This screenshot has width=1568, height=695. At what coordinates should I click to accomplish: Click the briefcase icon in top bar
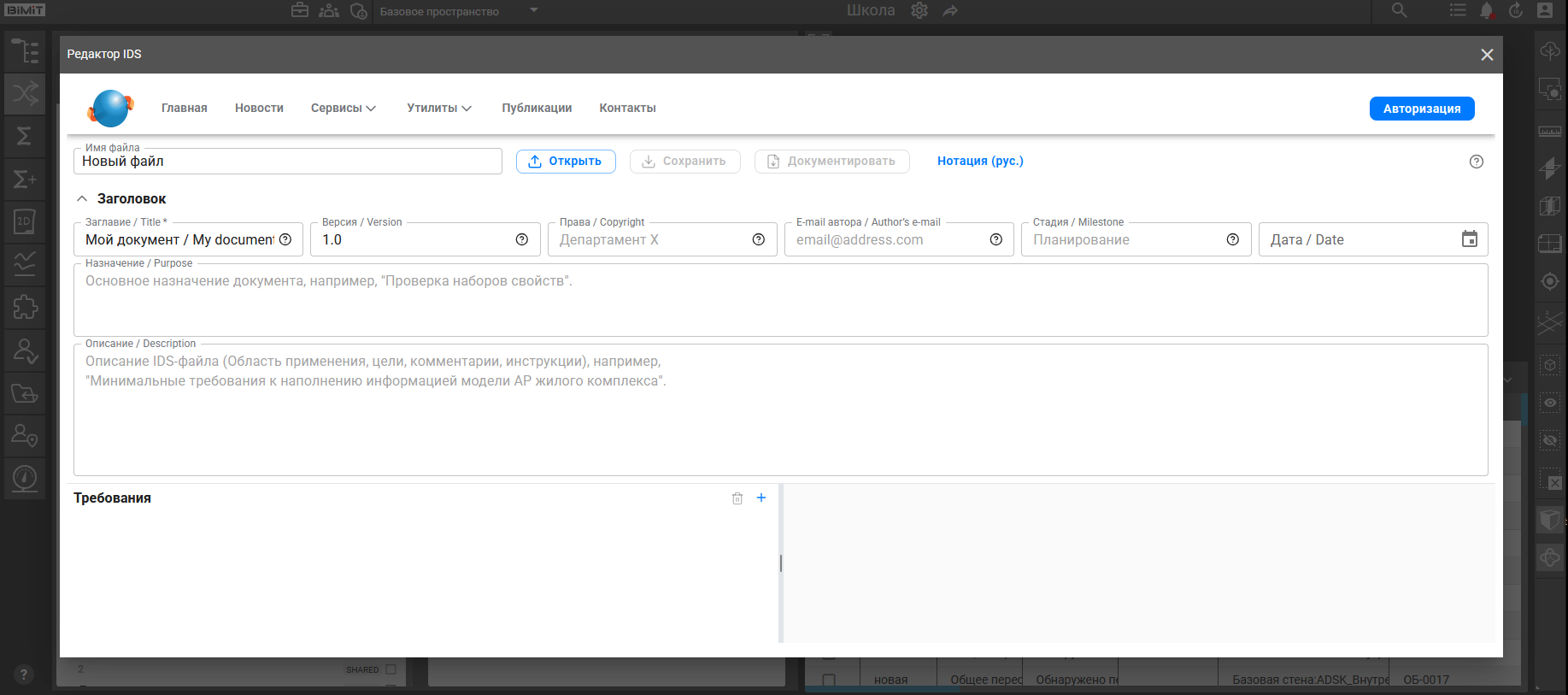tap(300, 10)
